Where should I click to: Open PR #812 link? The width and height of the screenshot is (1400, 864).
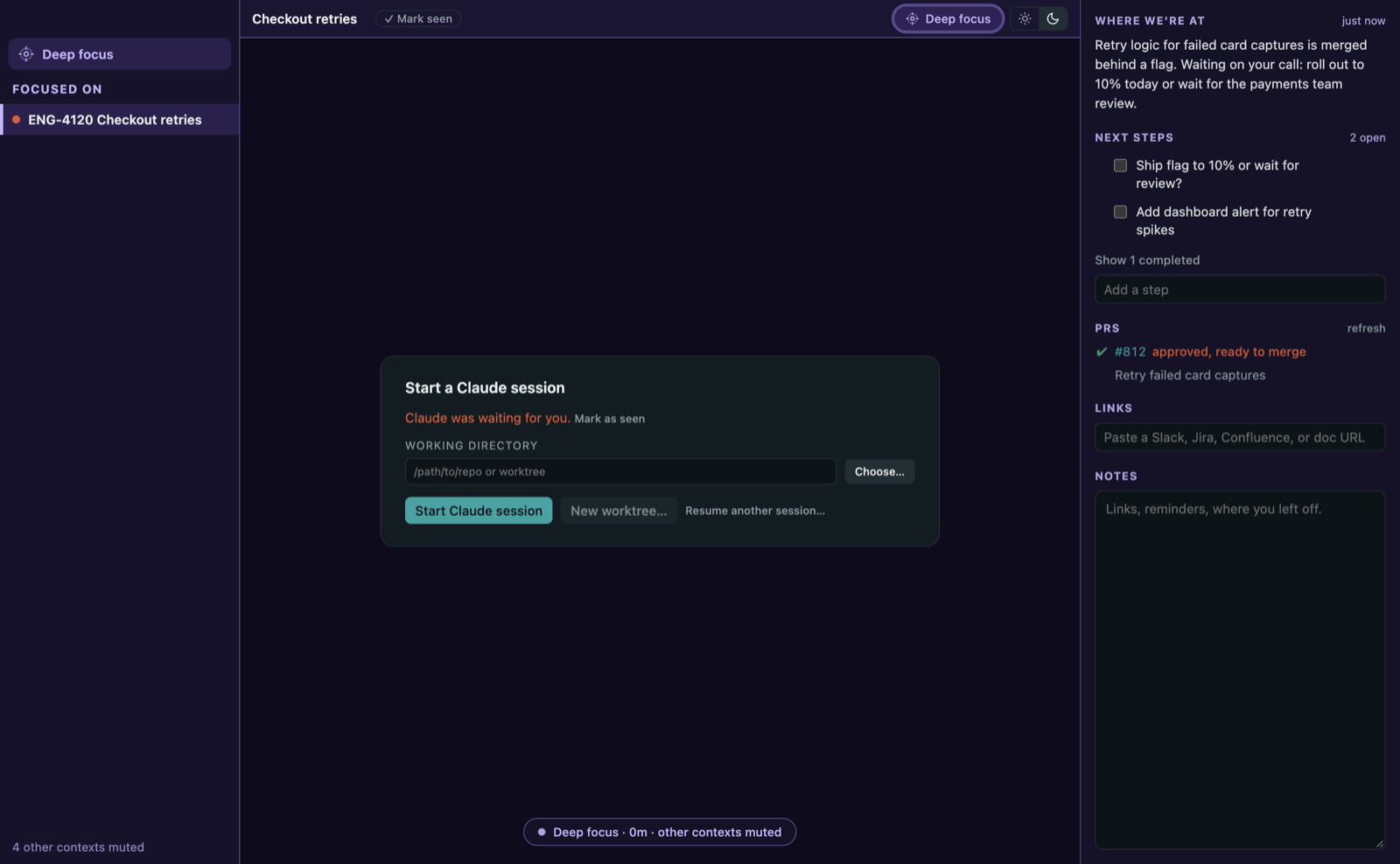[x=1130, y=352]
